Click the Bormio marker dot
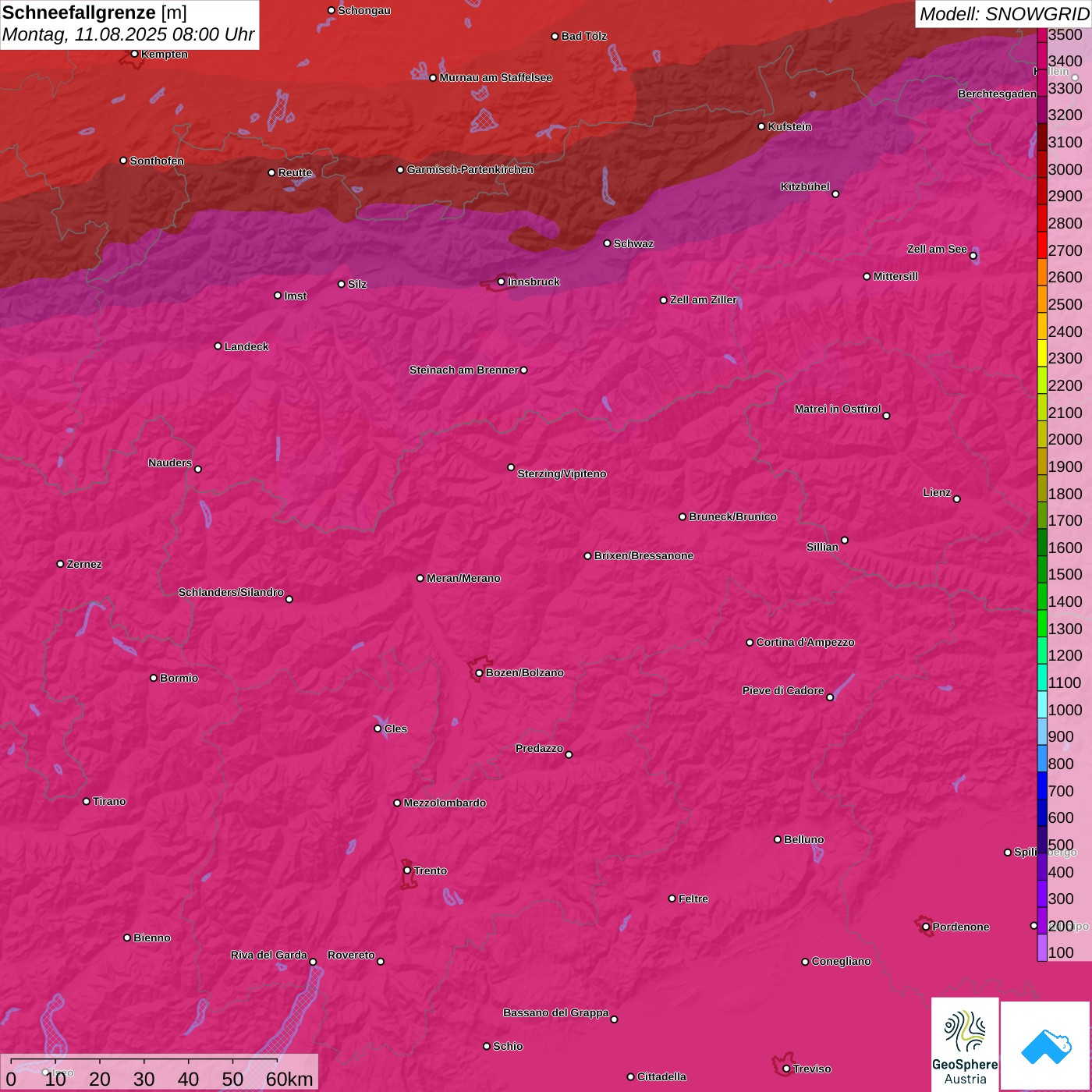The width and height of the screenshot is (1092, 1092). tap(154, 678)
